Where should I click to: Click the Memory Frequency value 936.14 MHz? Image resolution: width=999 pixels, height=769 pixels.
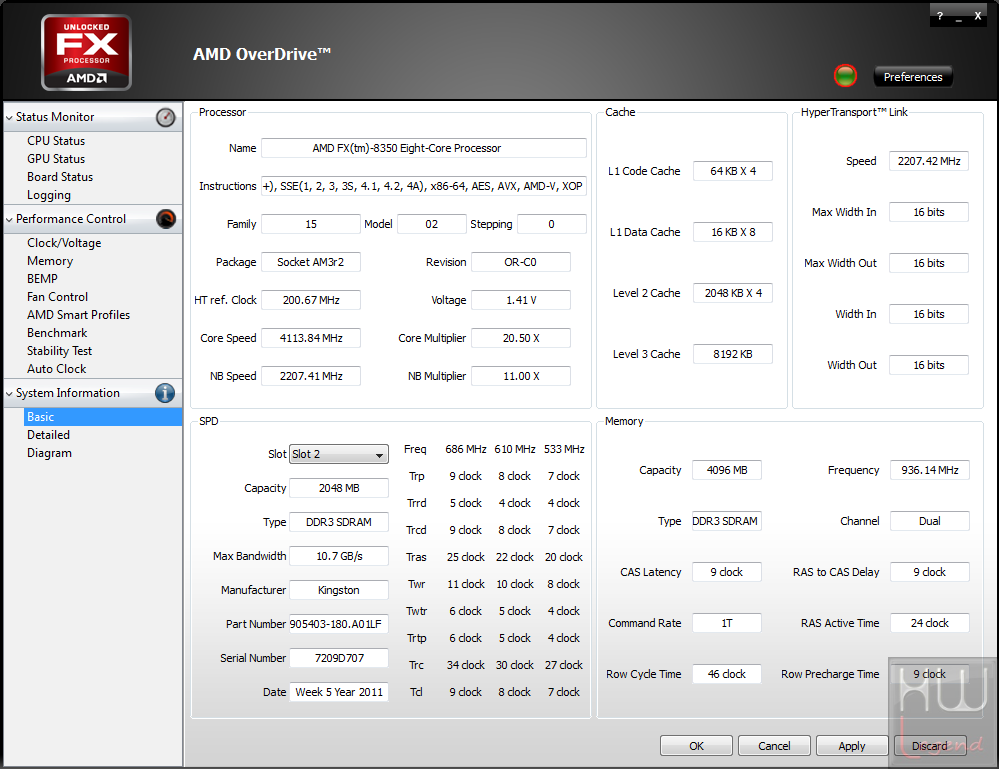pyautogui.click(x=930, y=470)
